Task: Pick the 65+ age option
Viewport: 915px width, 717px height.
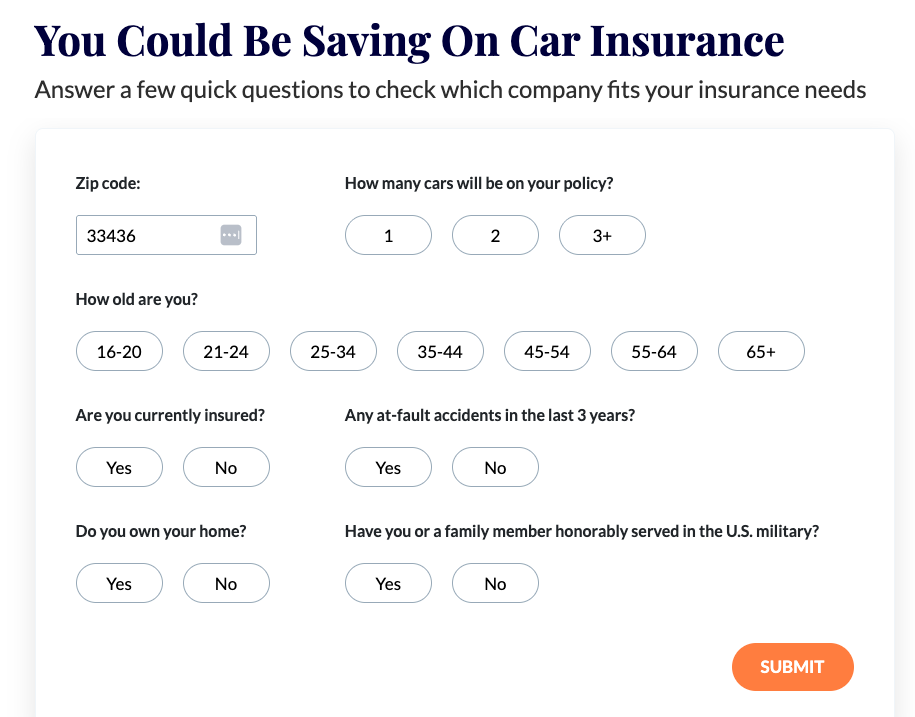Action: coord(761,352)
